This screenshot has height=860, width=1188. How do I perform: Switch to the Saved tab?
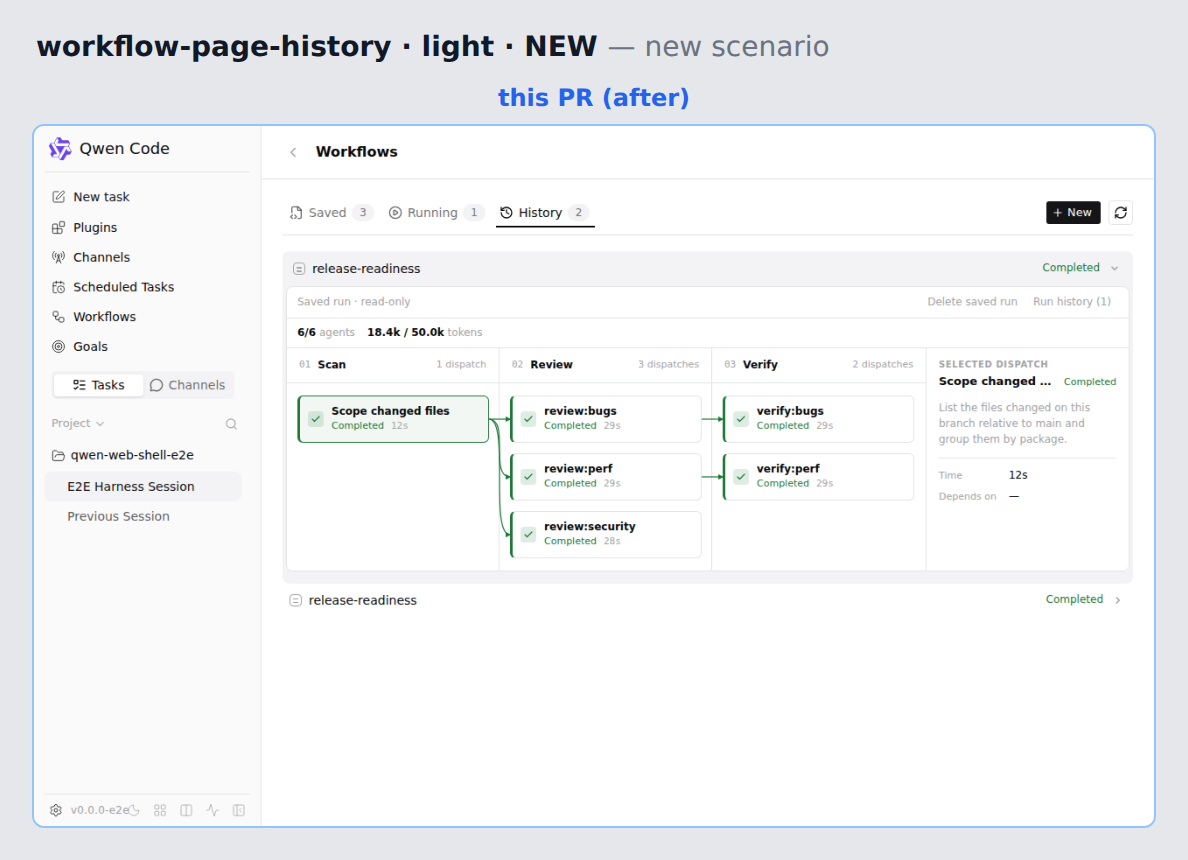(x=331, y=213)
